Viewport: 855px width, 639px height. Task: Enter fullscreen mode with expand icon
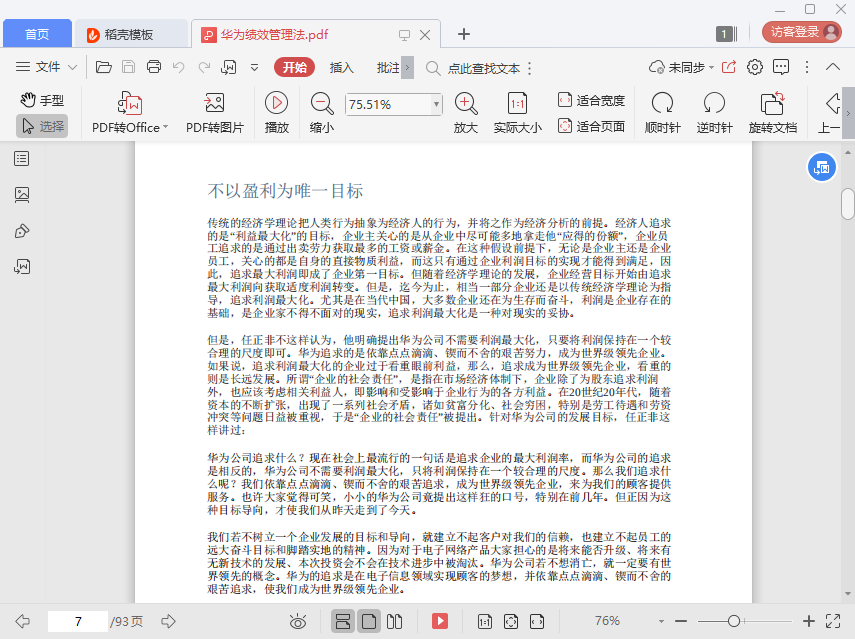(833, 621)
